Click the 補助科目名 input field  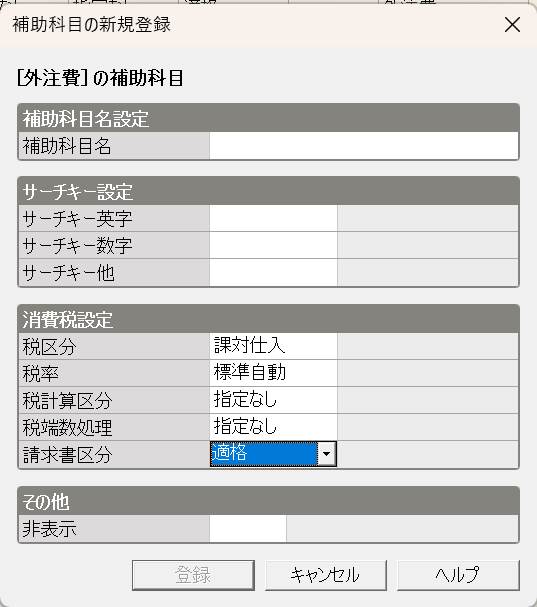[364, 146]
